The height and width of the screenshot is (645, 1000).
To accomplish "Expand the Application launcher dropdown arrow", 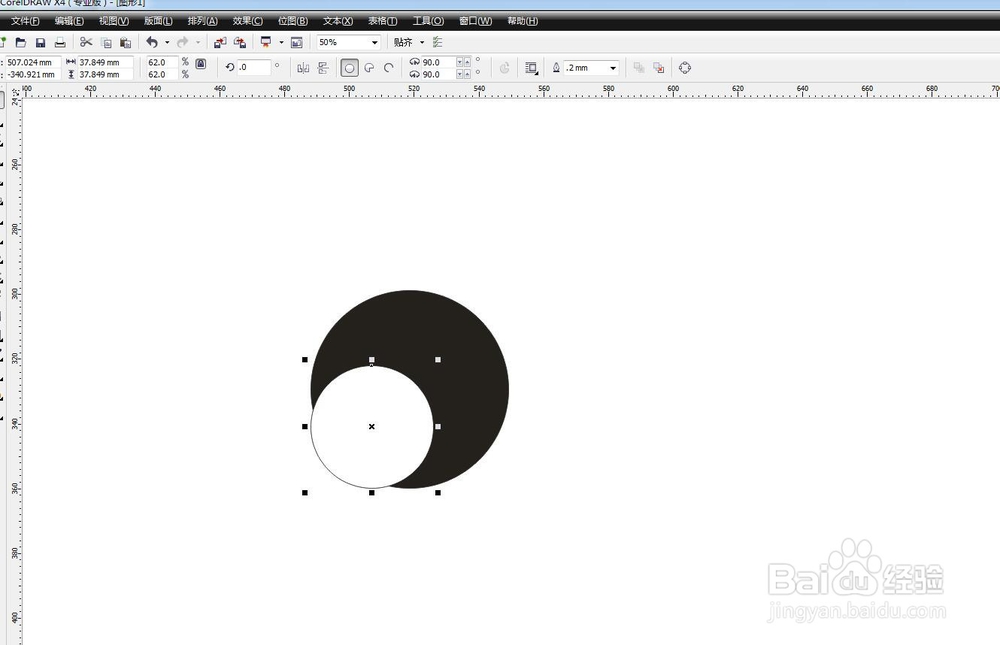I will tap(281, 43).
